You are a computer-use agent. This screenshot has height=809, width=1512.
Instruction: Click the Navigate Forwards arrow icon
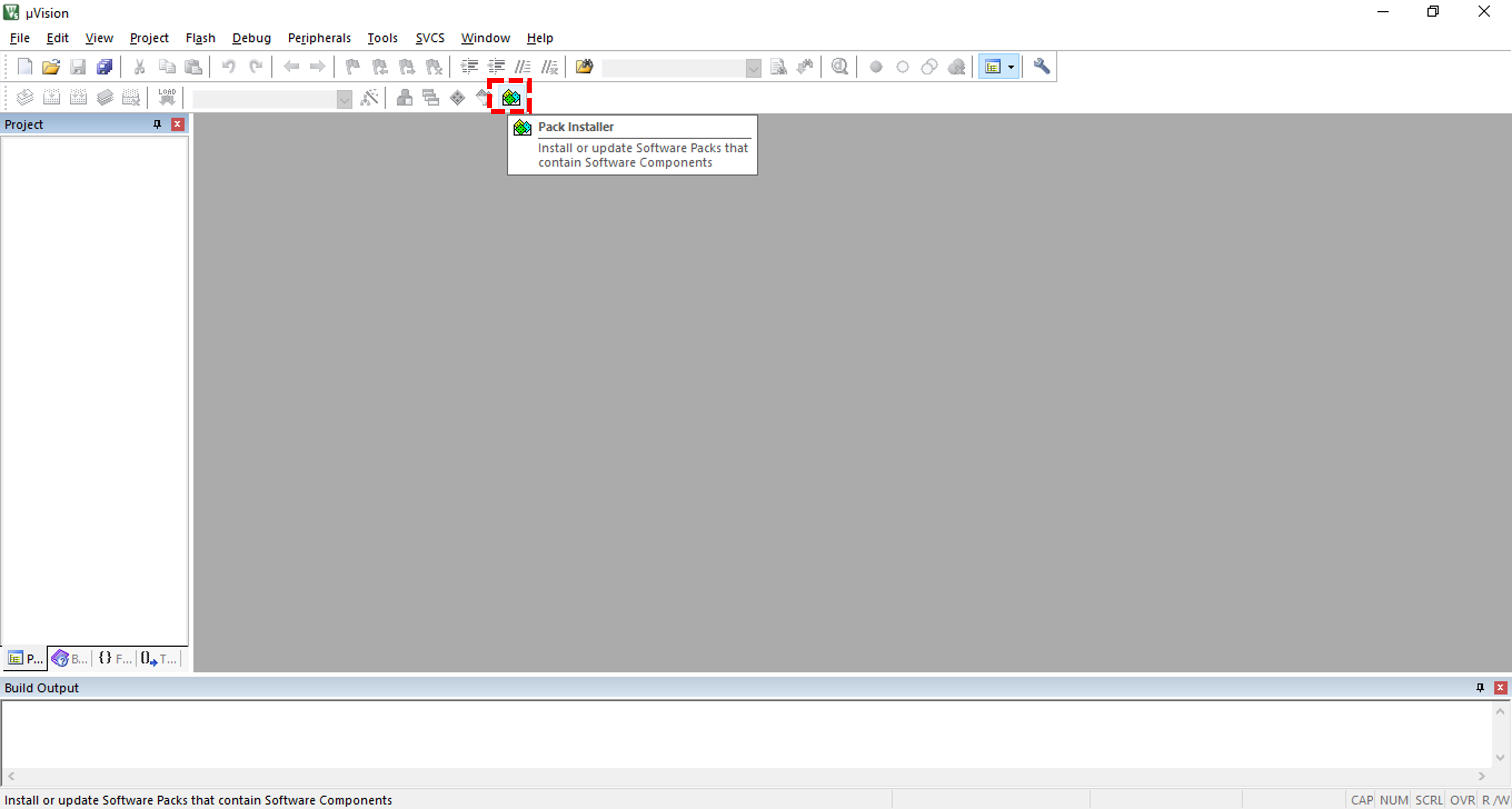click(318, 67)
